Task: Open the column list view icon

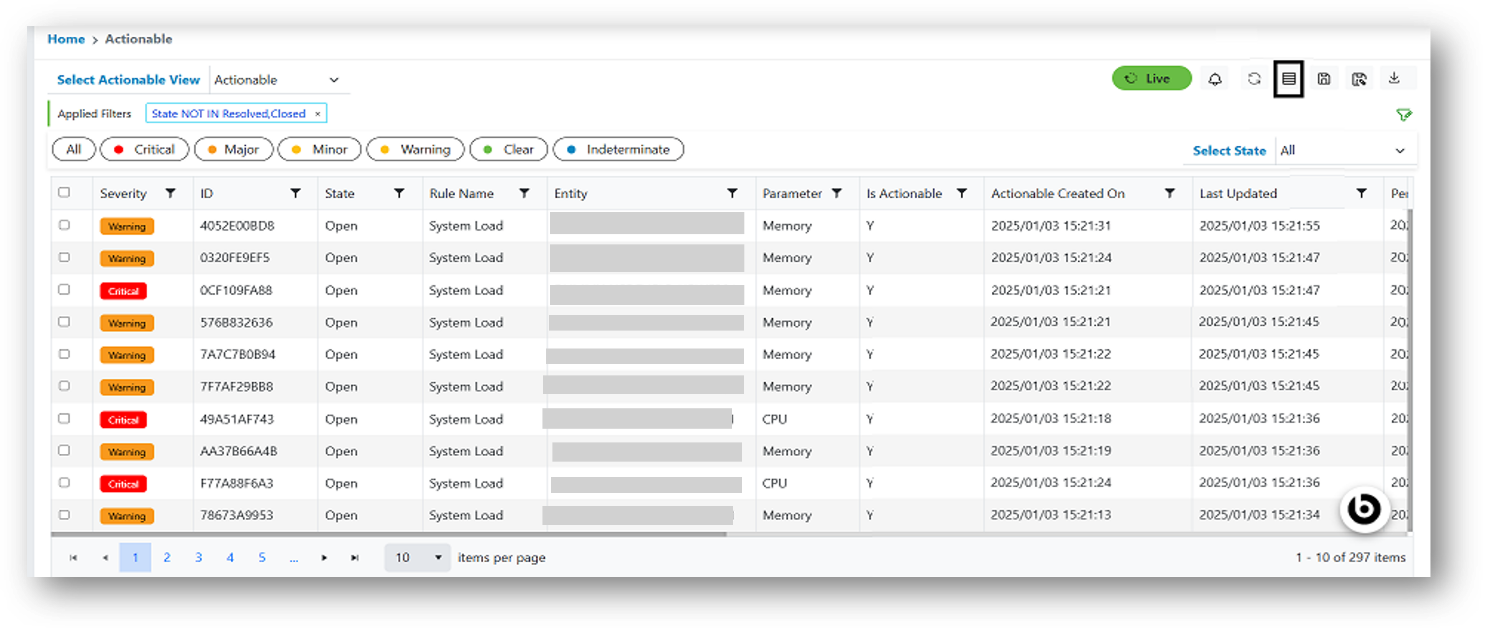Action: [x=1289, y=79]
